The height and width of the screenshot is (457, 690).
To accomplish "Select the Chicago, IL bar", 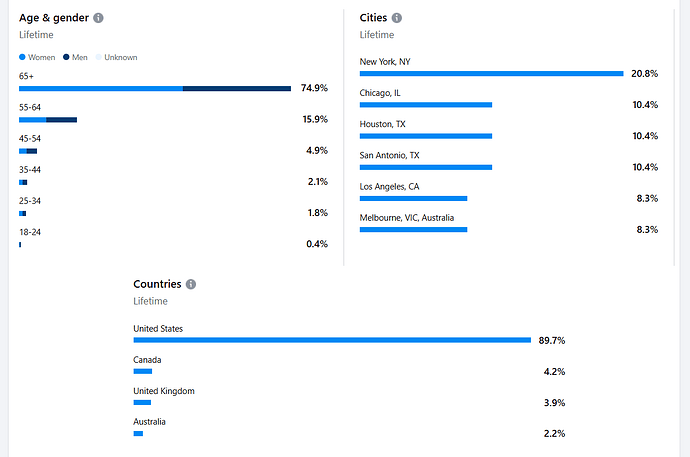I will pos(426,104).
